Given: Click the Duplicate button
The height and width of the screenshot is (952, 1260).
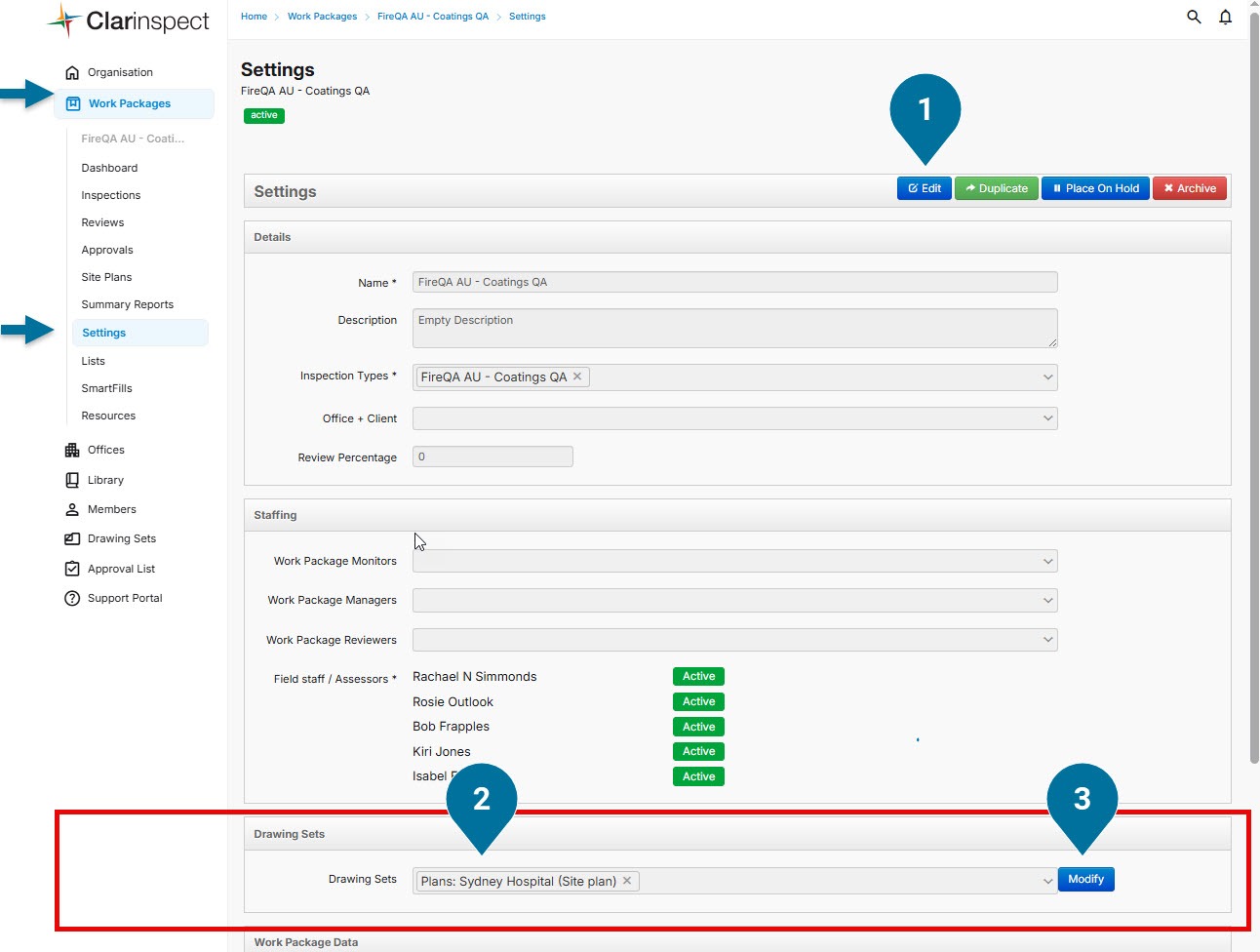Looking at the screenshot, I should click(x=996, y=188).
